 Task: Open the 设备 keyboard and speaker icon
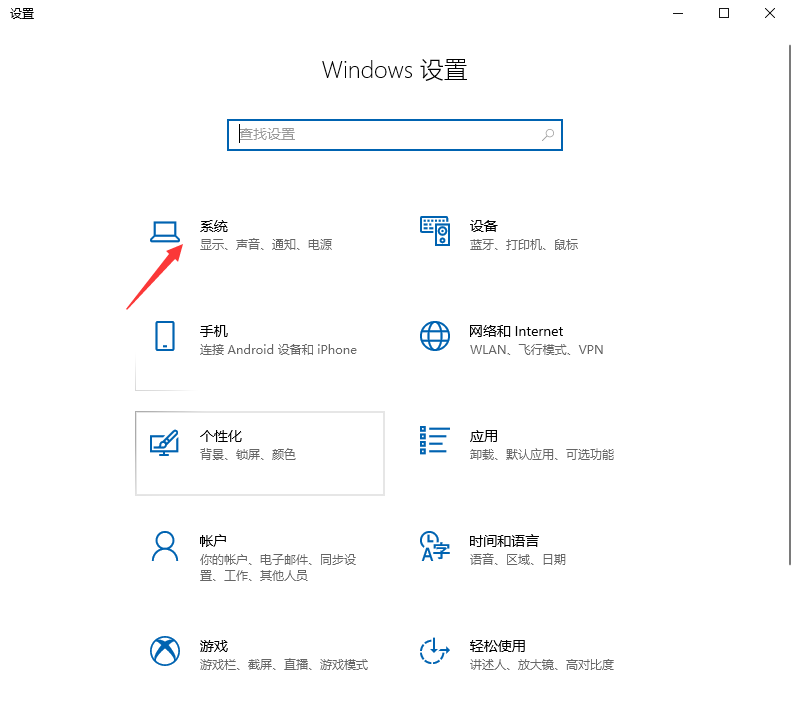(435, 231)
